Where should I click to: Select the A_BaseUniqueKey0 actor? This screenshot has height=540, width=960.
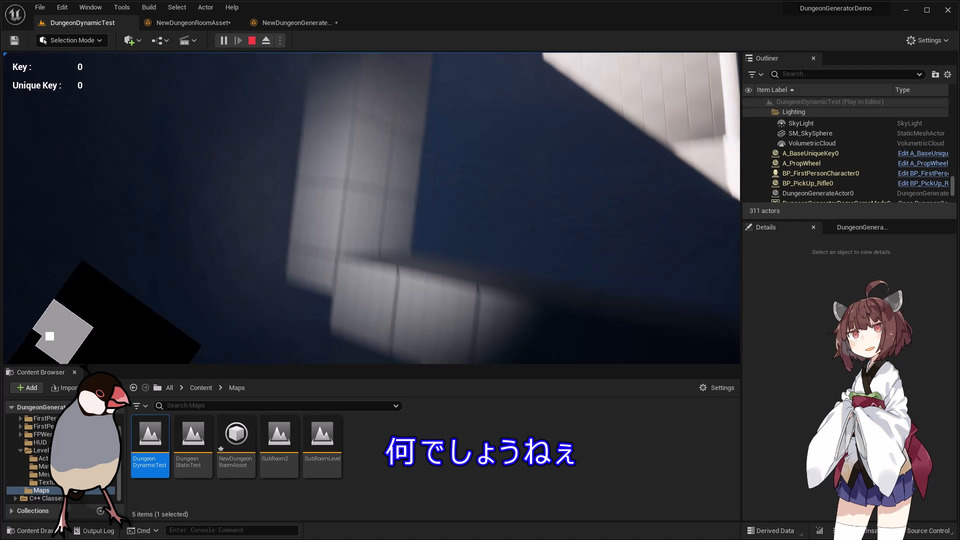[x=810, y=153]
